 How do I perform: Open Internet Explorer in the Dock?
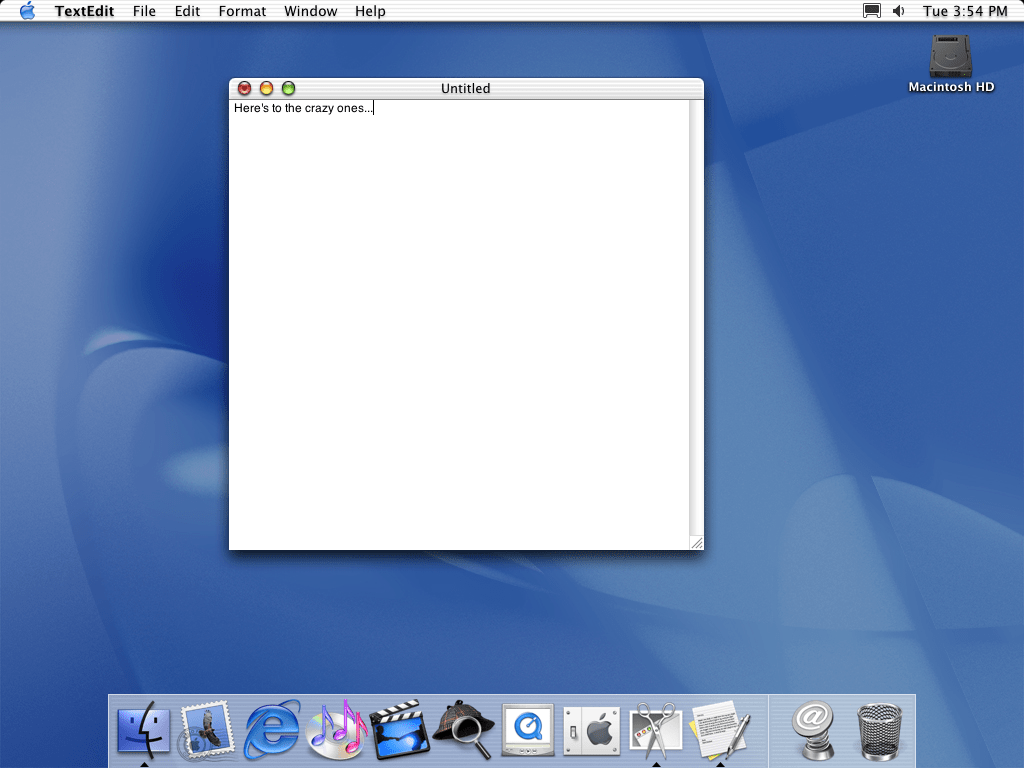[272, 729]
